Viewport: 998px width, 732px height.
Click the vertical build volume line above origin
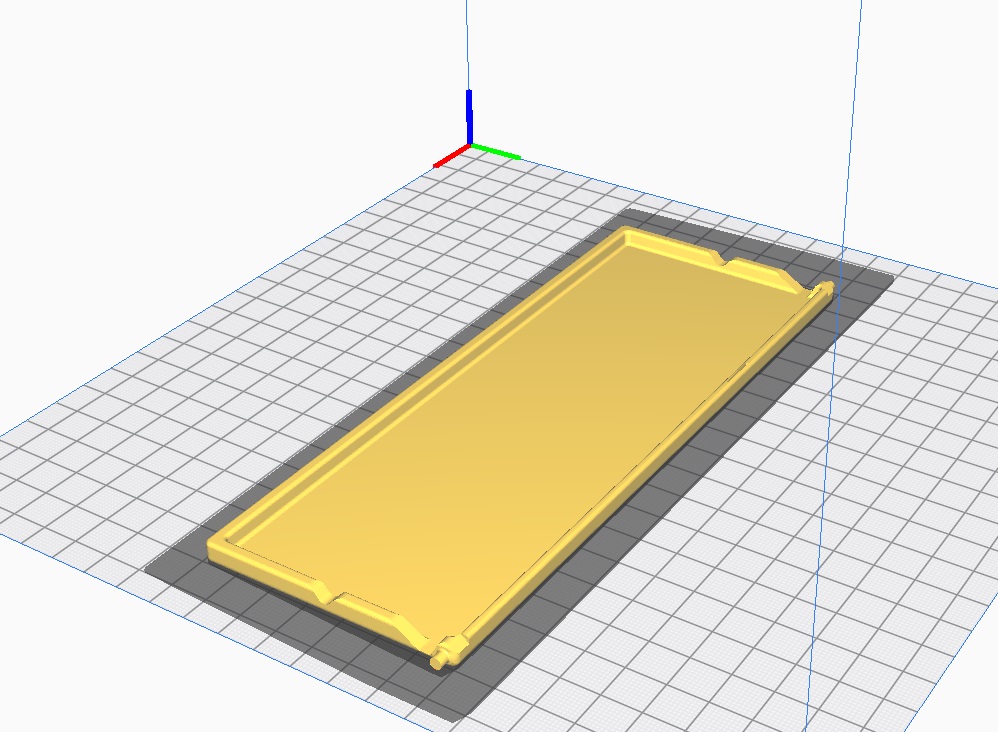tap(466, 50)
